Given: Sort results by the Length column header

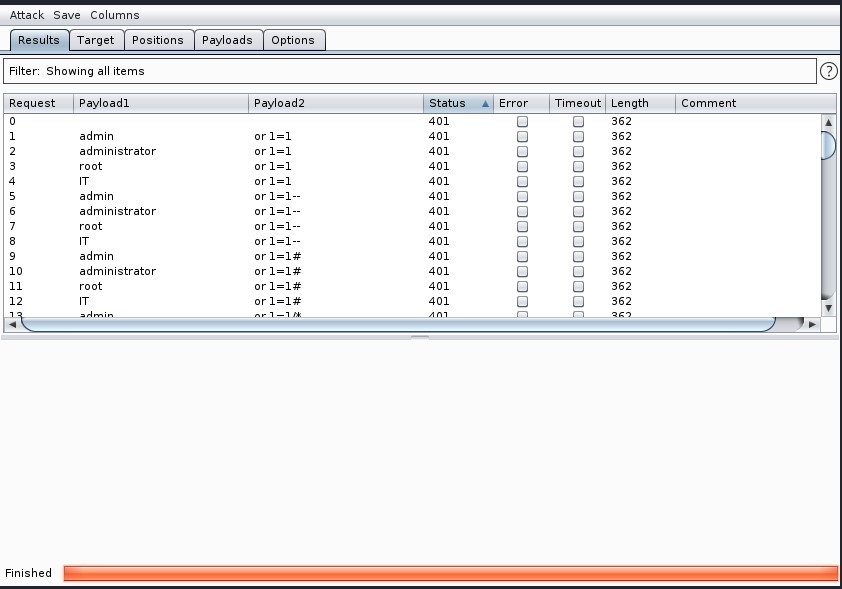Looking at the screenshot, I should (x=630, y=103).
